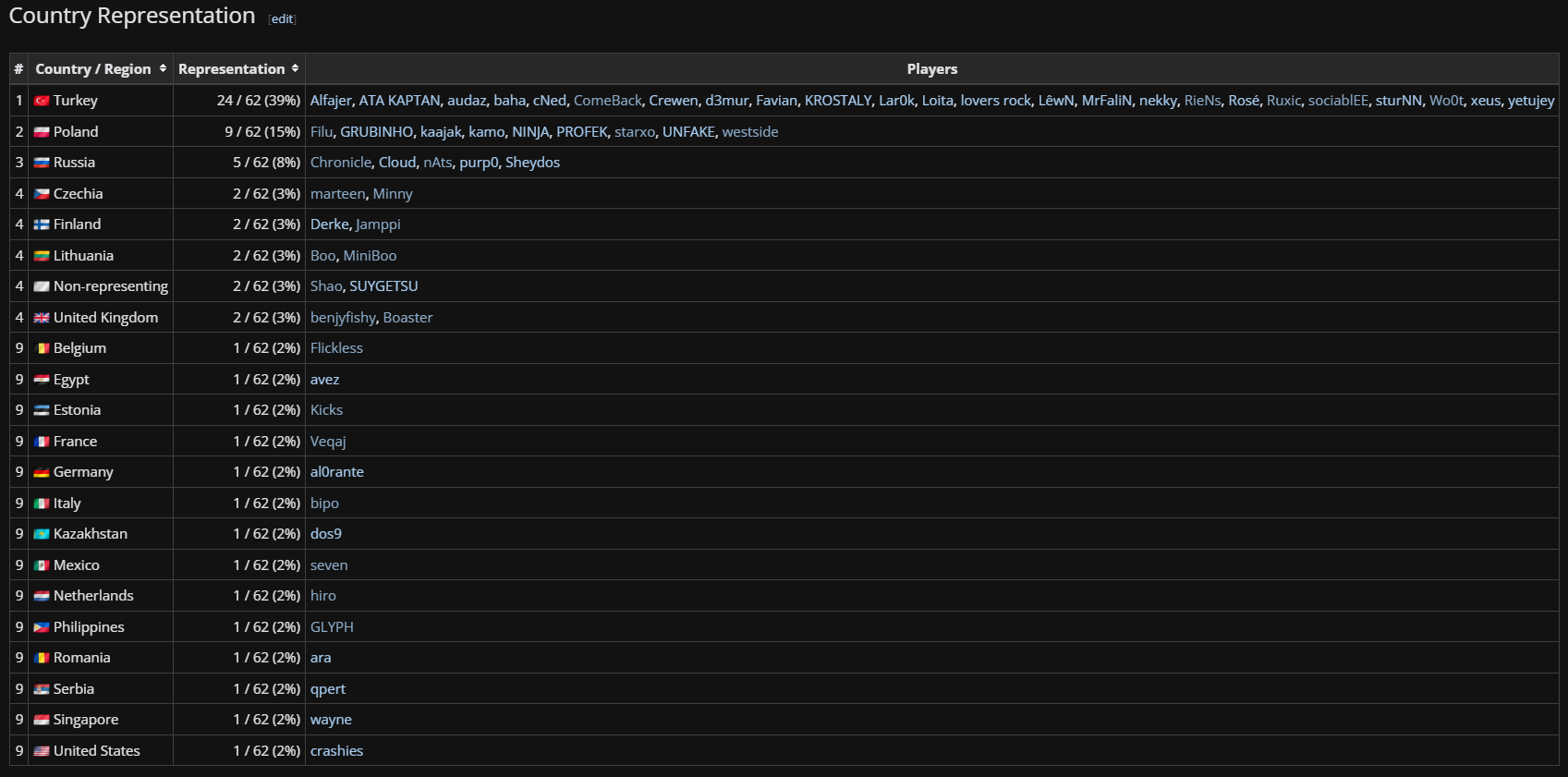This screenshot has height=777, width=1568.
Task: Open player link benjyfishy
Action: [343, 318]
